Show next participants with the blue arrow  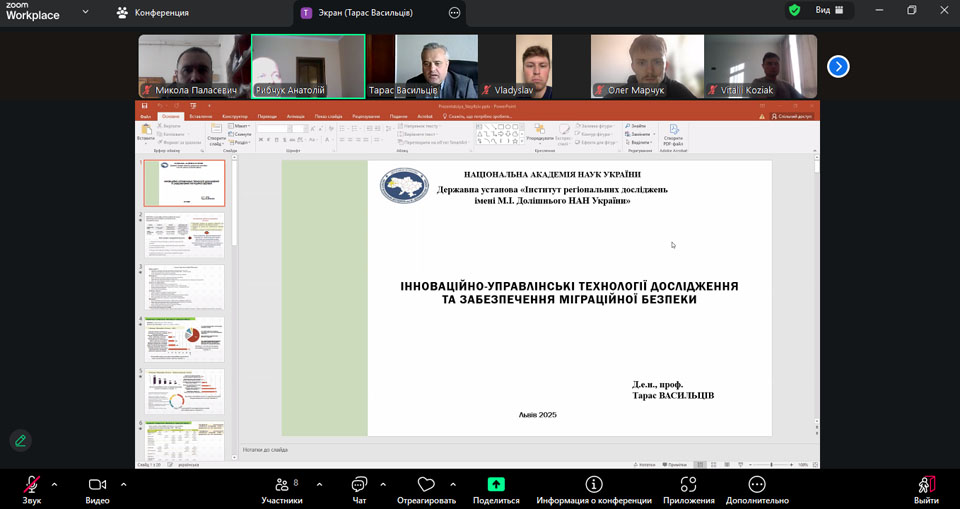tap(838, 66)
